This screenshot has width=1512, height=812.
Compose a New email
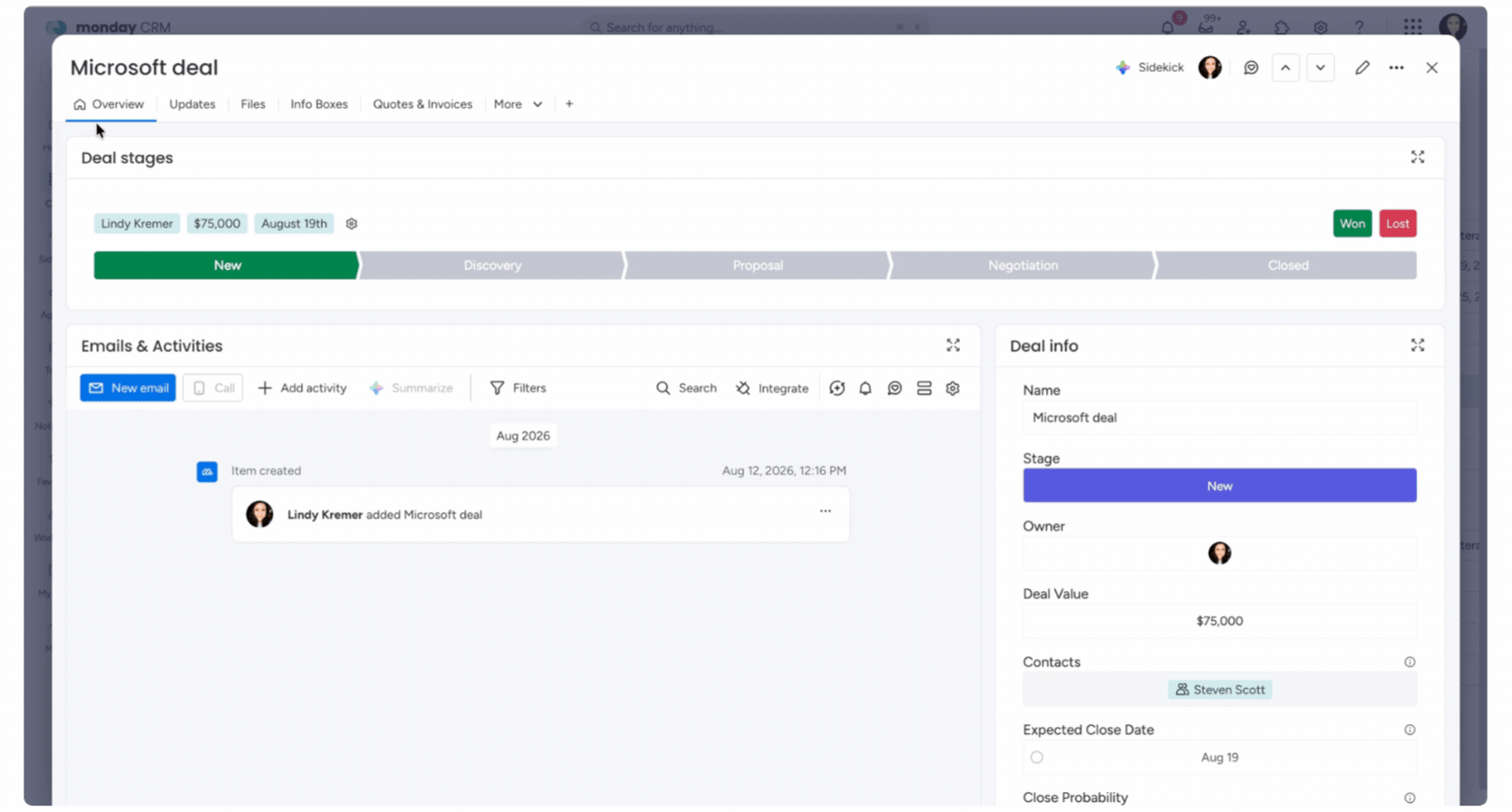[x=128, y=388]
